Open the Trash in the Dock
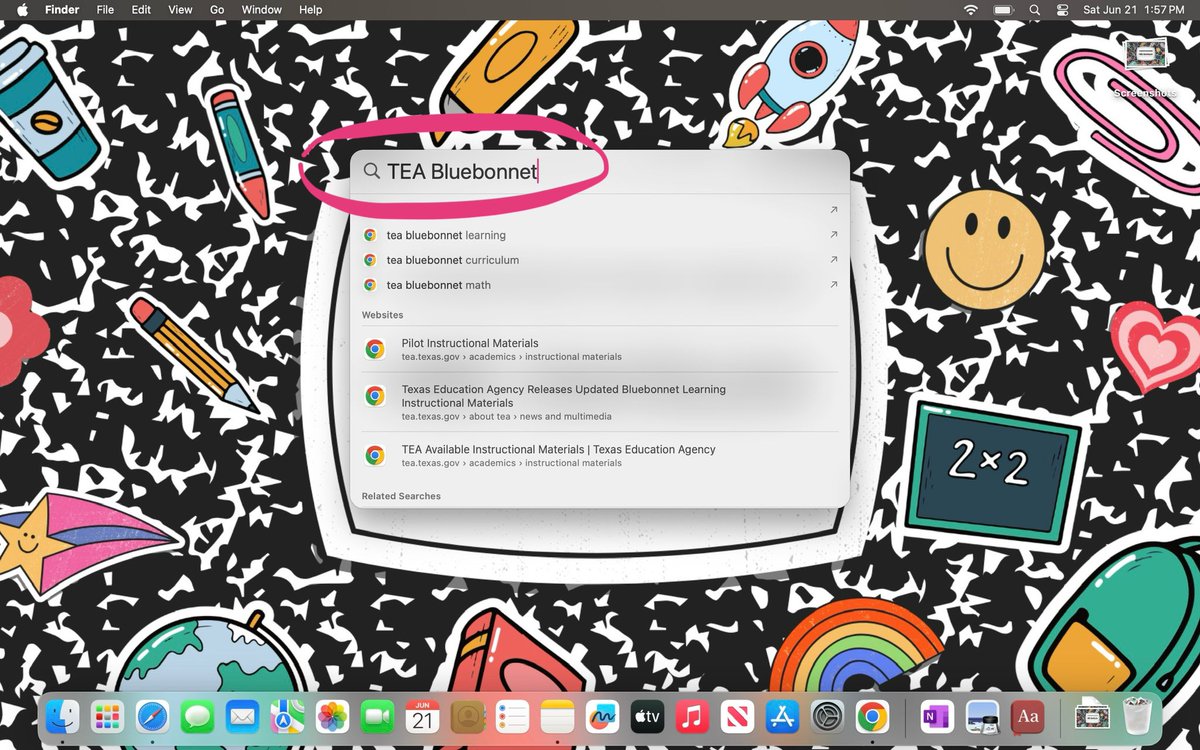 pos(1137,716)
